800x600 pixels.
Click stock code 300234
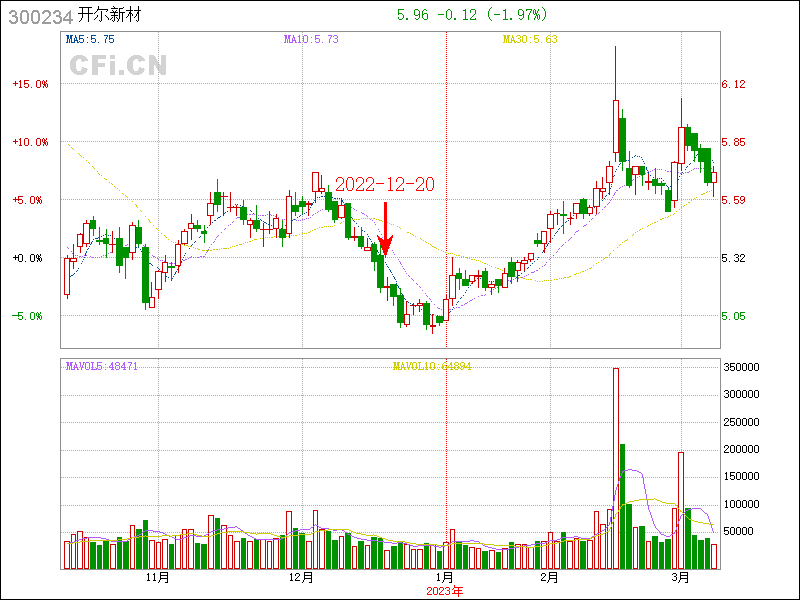[39, 16]
